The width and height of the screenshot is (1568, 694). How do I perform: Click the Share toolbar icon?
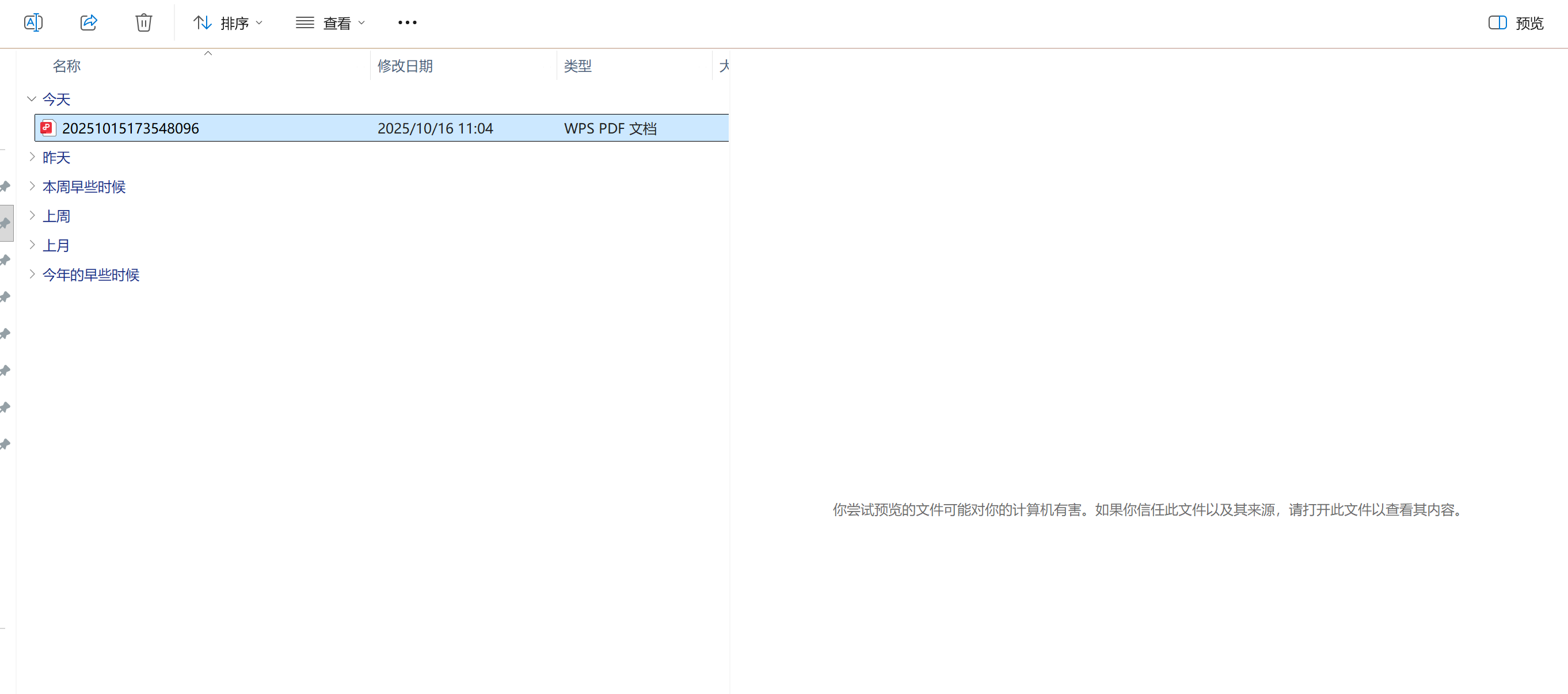coord(88,22)
